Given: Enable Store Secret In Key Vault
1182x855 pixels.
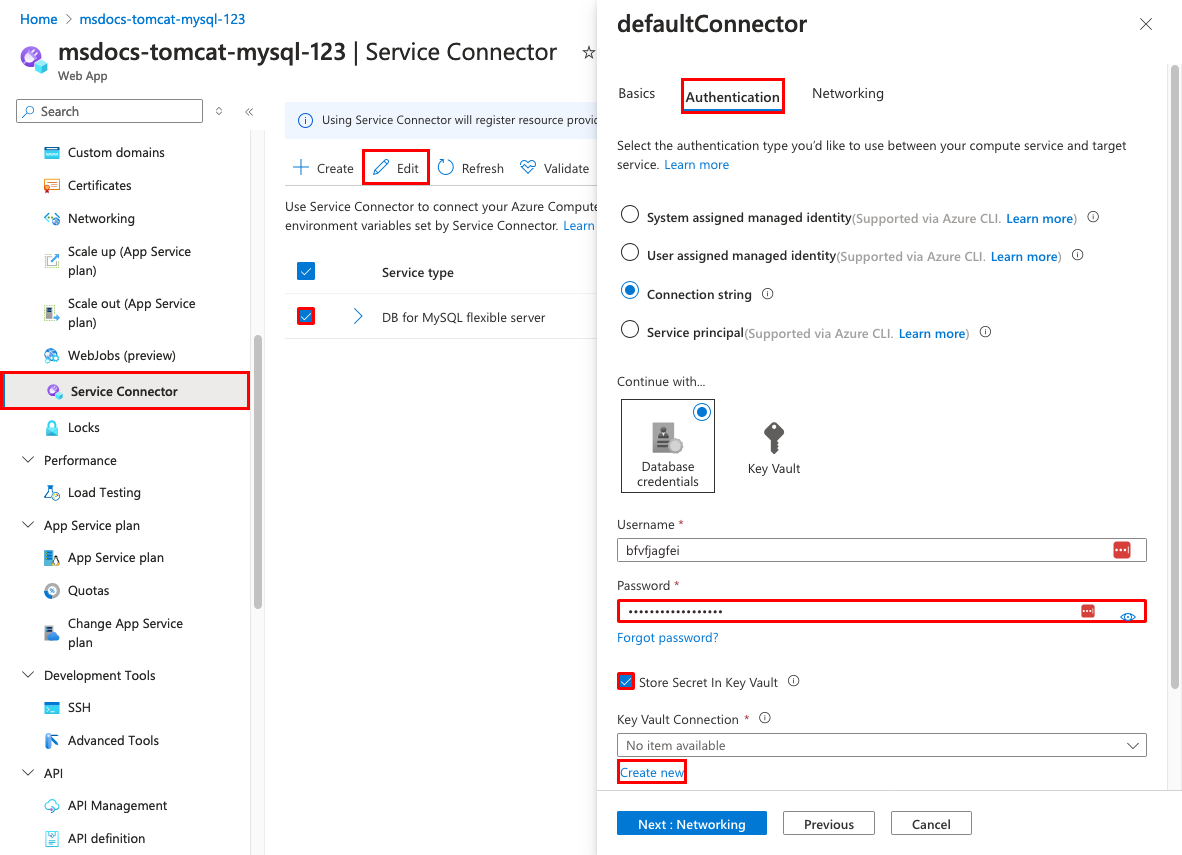Looking at the screenshot, I should point(625,681).
